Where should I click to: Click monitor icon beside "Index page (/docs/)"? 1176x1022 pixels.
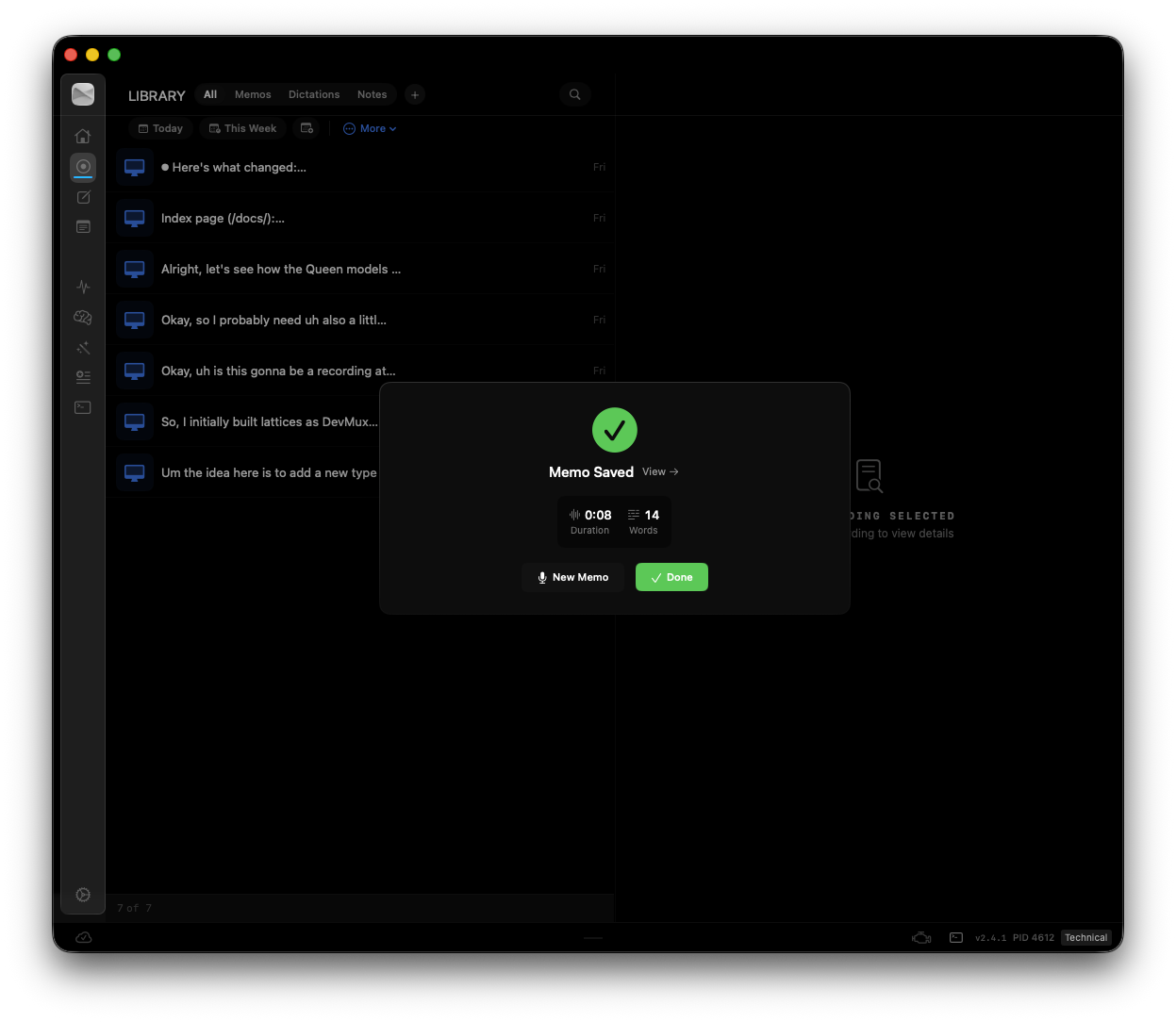click(x=135, y=218)
